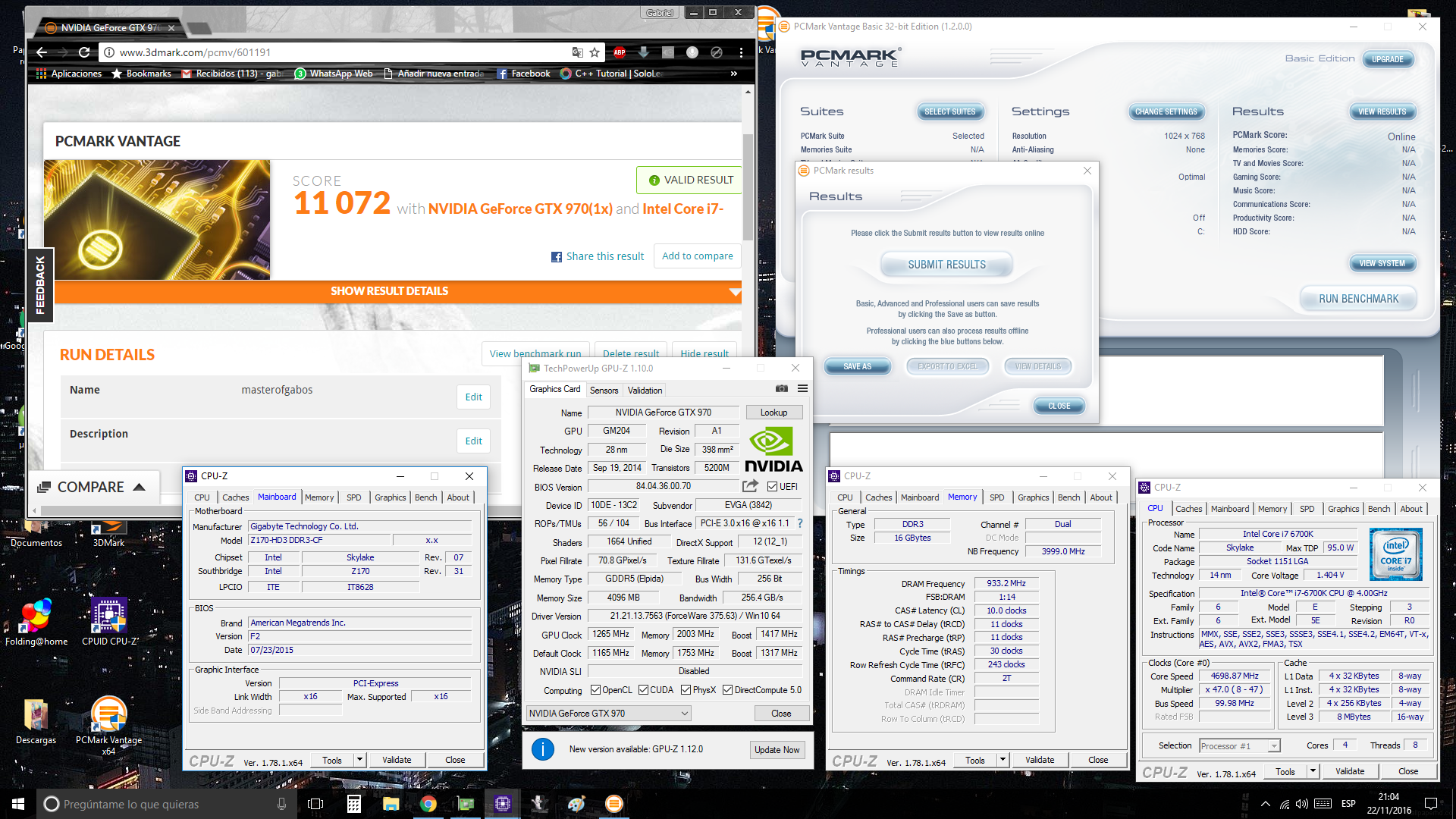Click SUBMIT RESULTS in PCMark results
1456x819 pixels.
click(x=946, y=265)
